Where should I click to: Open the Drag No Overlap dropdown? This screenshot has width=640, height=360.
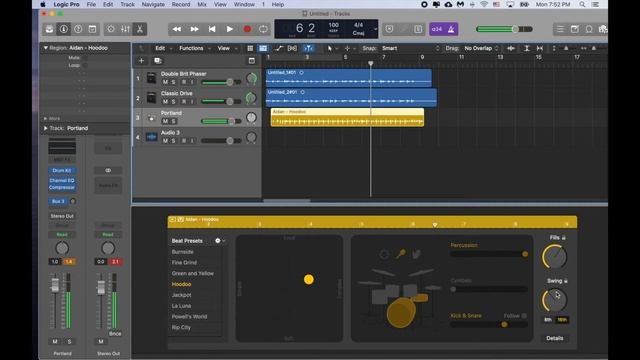tap(481, 48)
